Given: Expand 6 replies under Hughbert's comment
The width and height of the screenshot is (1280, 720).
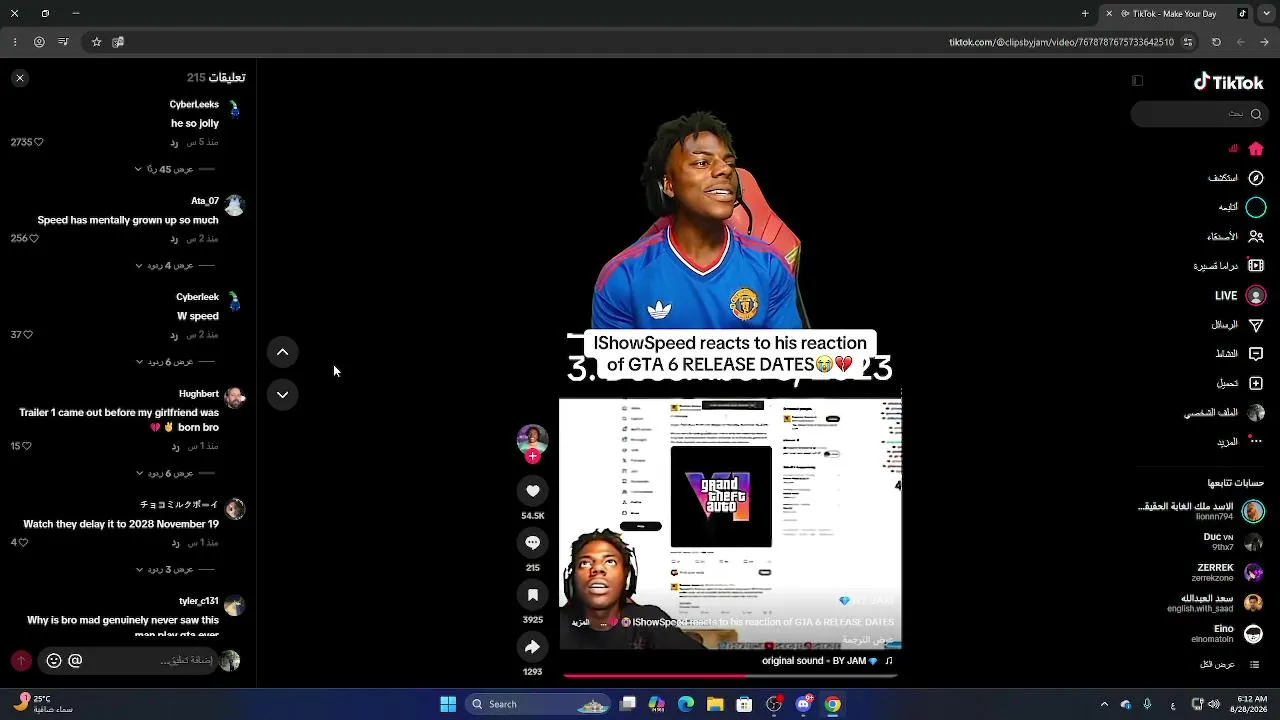Looking at the screenshot, I should (x=164, y=473).
